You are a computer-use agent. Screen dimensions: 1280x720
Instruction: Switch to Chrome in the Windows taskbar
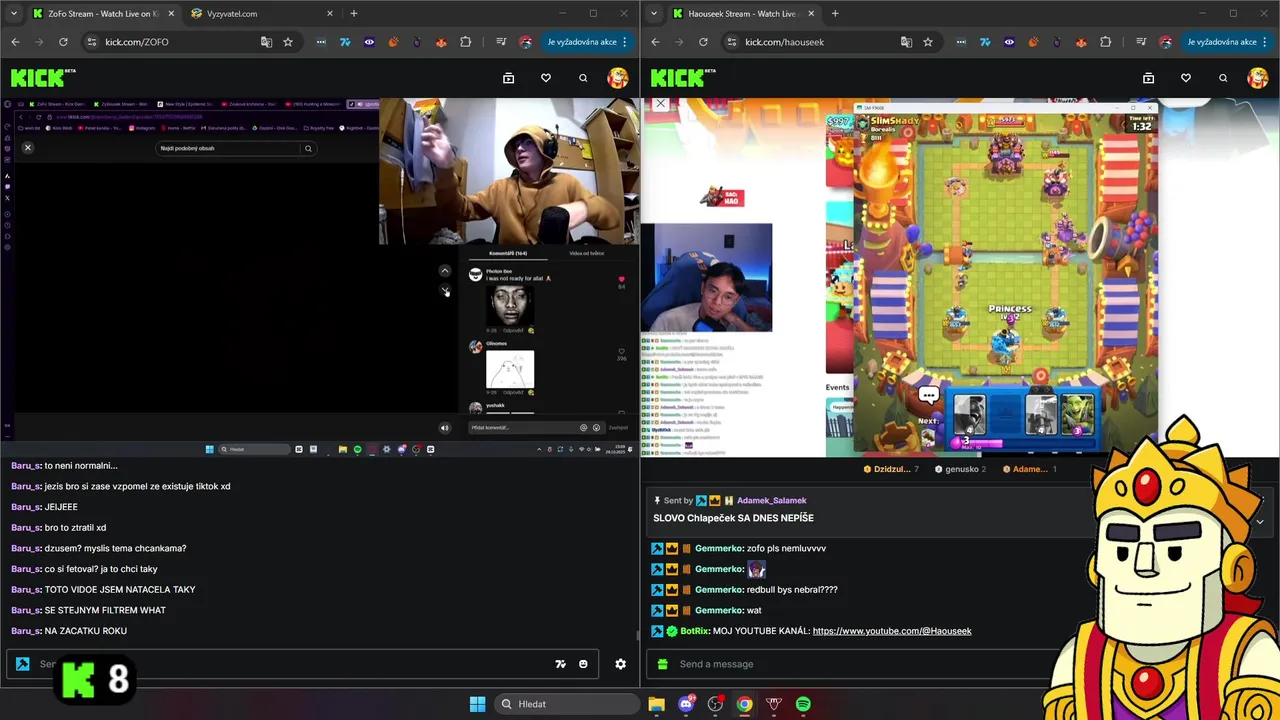point(744,704)
